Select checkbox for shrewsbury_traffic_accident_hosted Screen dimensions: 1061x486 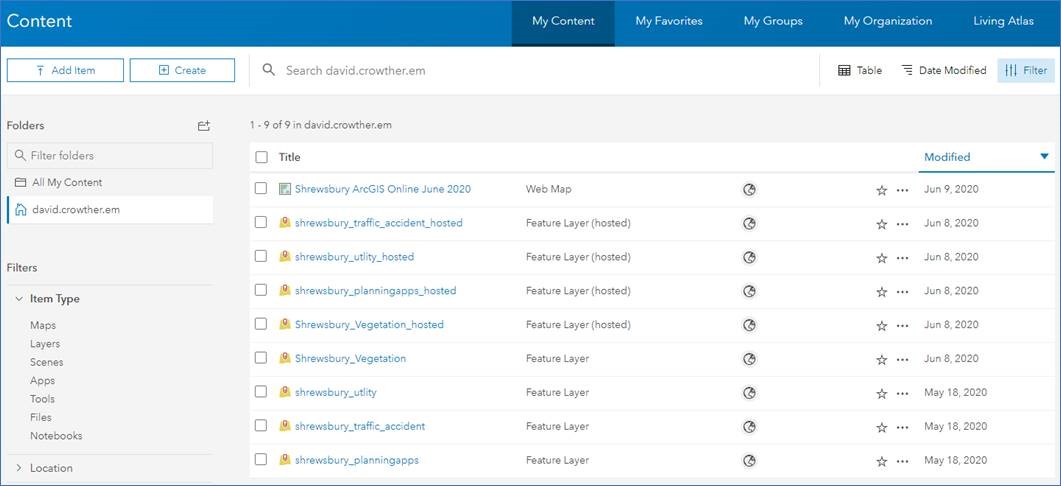261,222
